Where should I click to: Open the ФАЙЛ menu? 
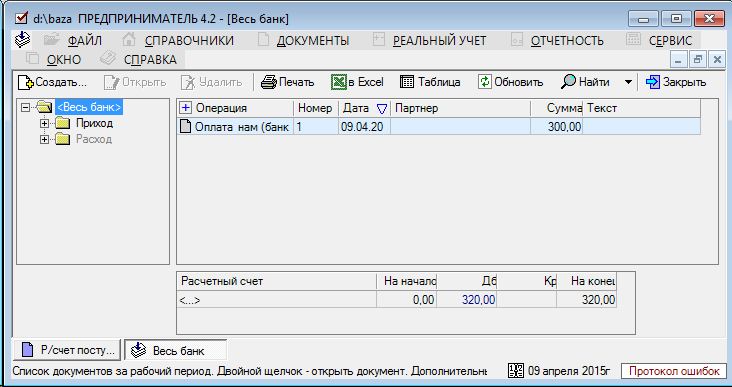click(84, 41)
